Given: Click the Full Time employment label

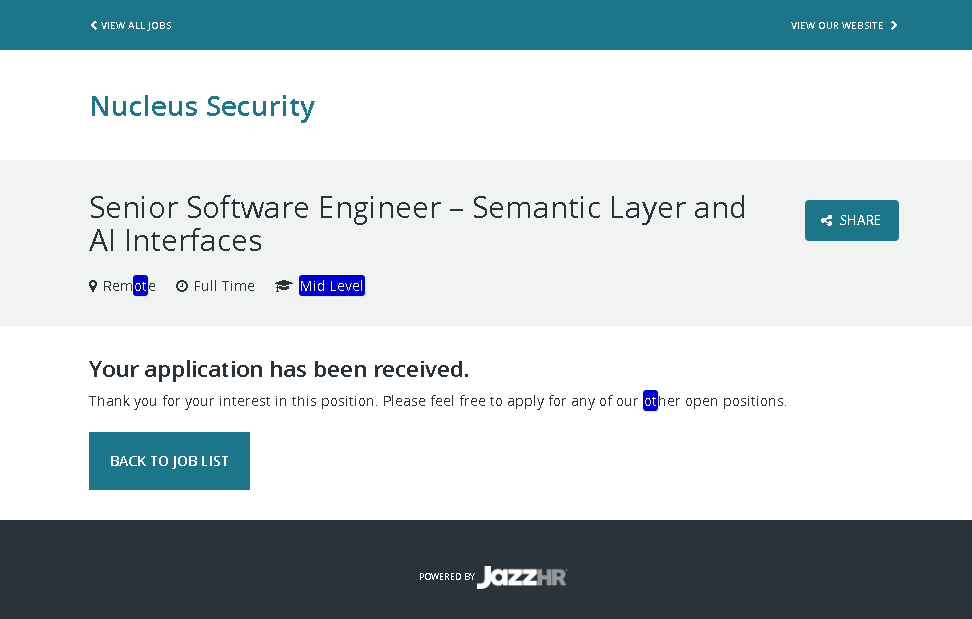Looking at the screenshot, I should tap(224, 286).
